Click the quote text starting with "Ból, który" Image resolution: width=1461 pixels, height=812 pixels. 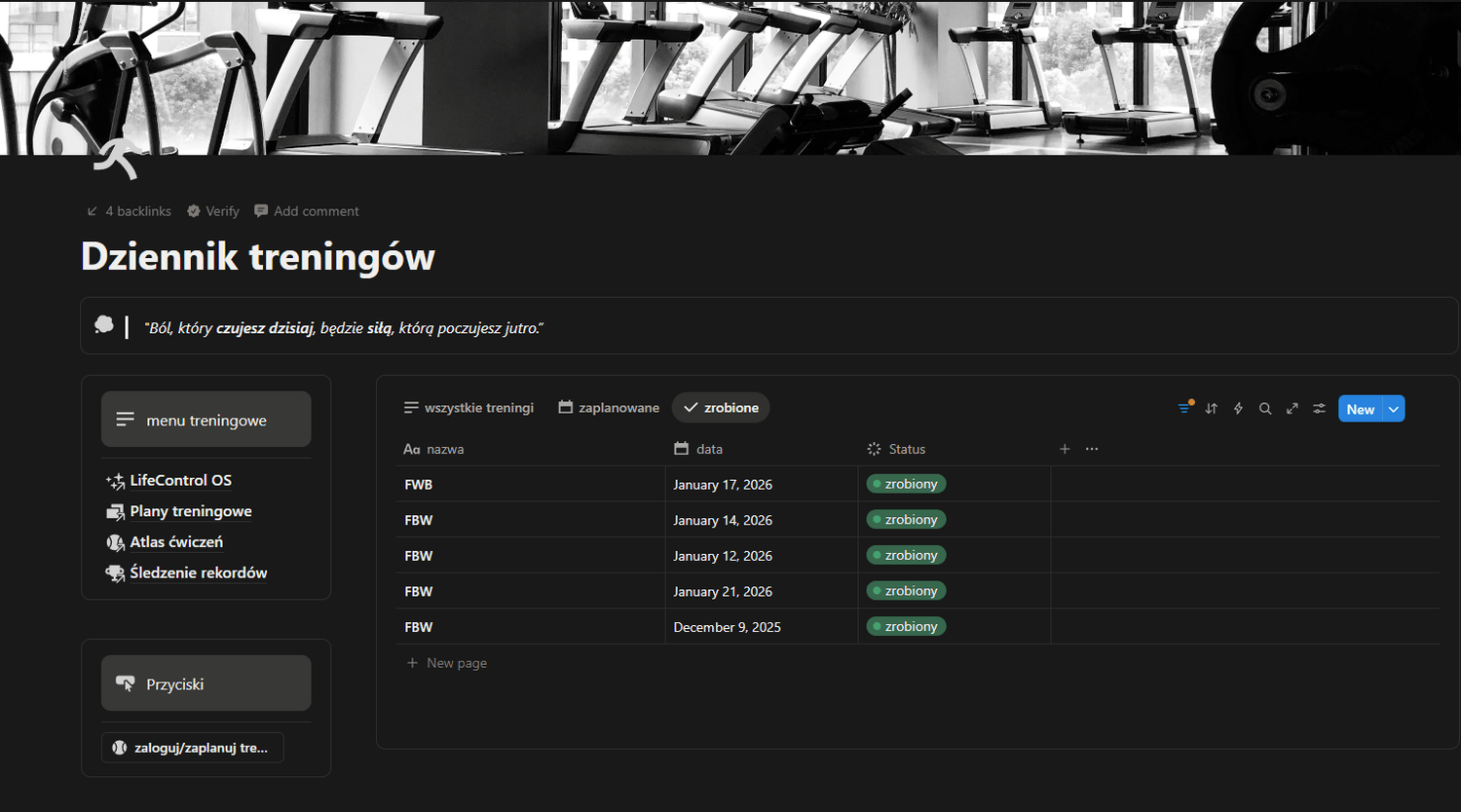coord(344,328)
